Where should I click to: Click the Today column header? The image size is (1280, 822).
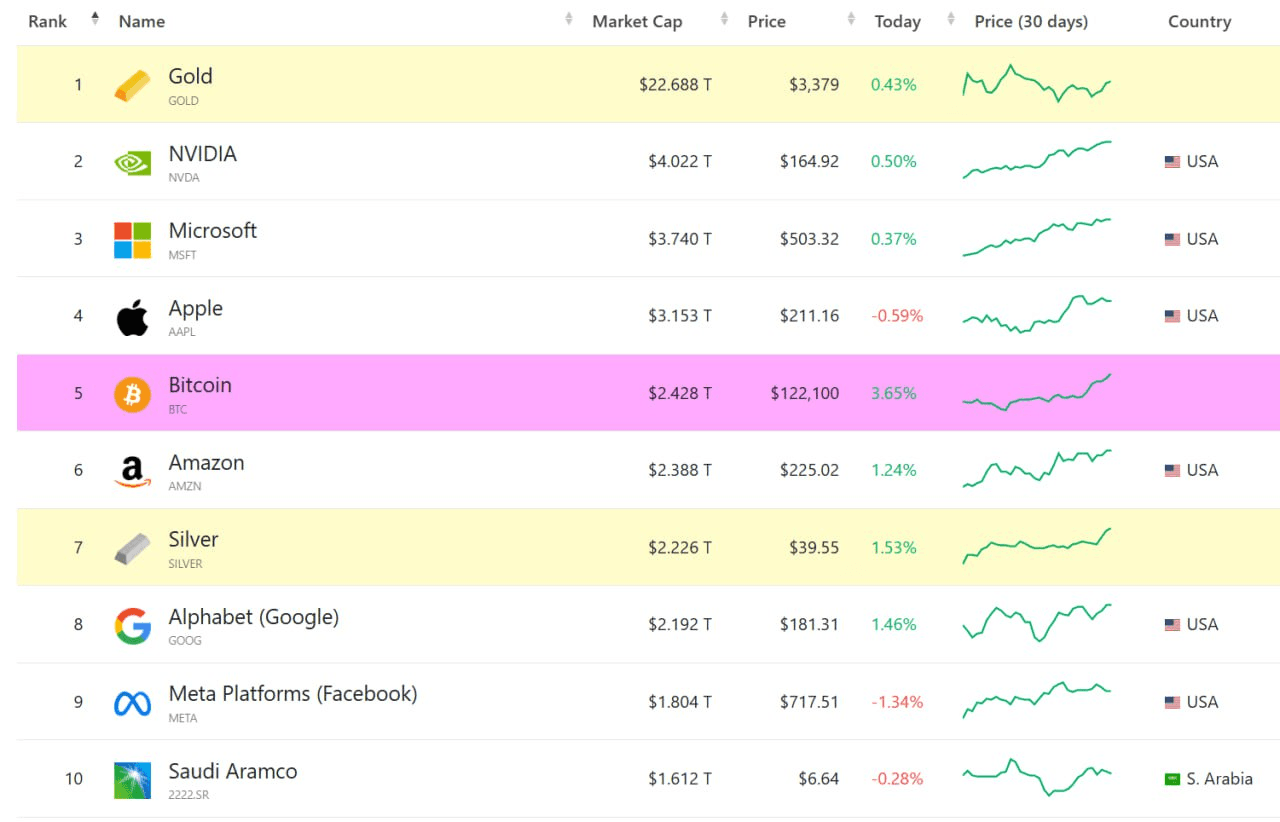click(x=897, y=21)
